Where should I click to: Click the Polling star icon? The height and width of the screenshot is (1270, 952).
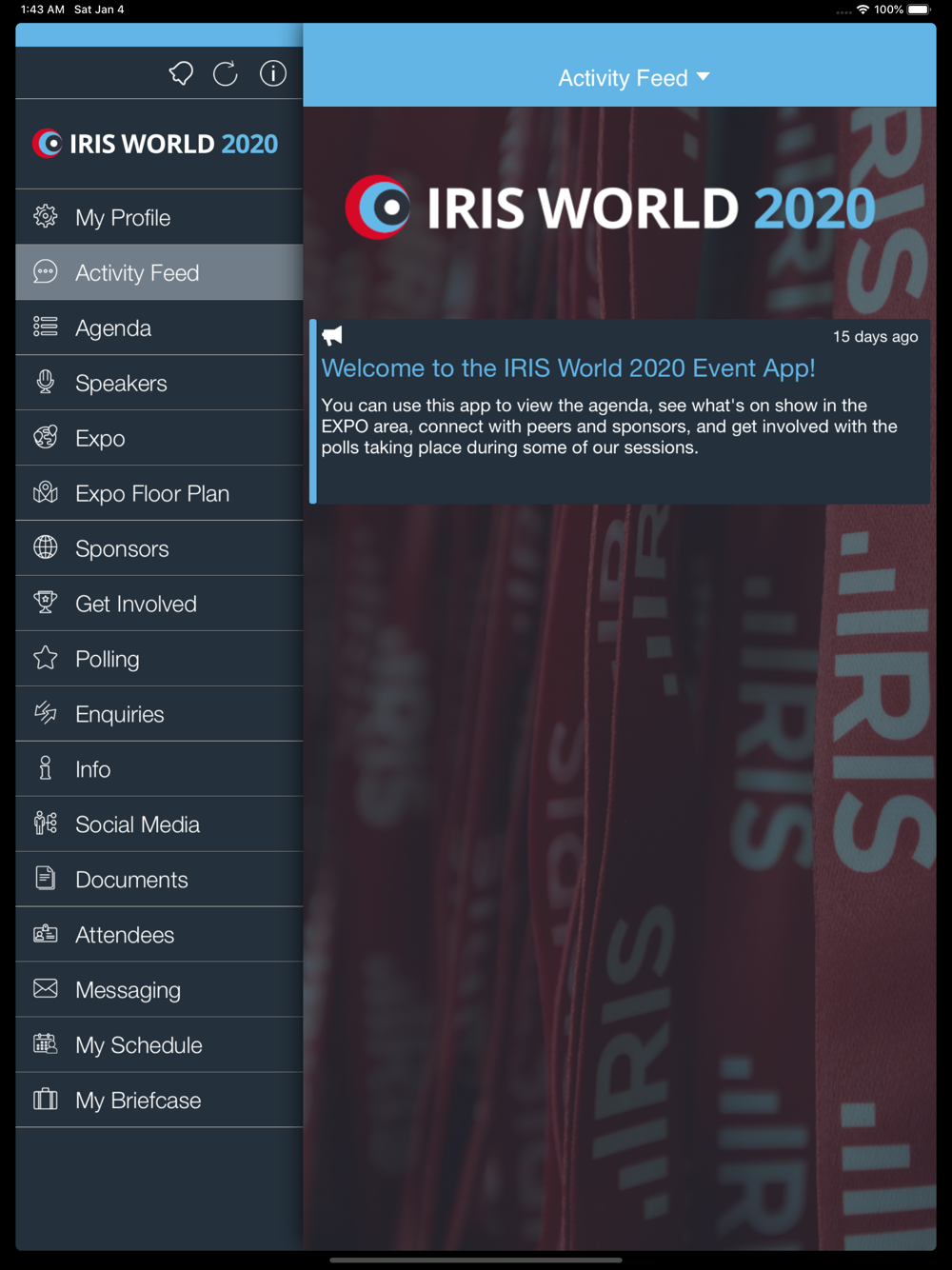[46, 658]
